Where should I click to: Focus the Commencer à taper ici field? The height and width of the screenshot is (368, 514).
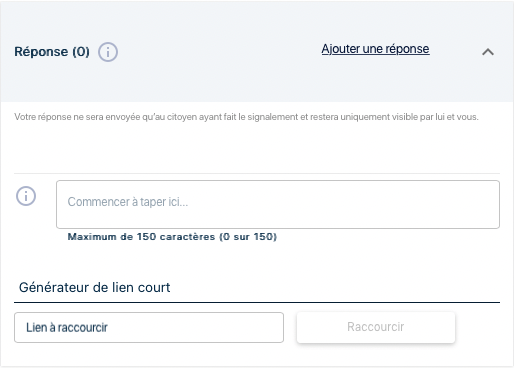(x=278, y=204)
